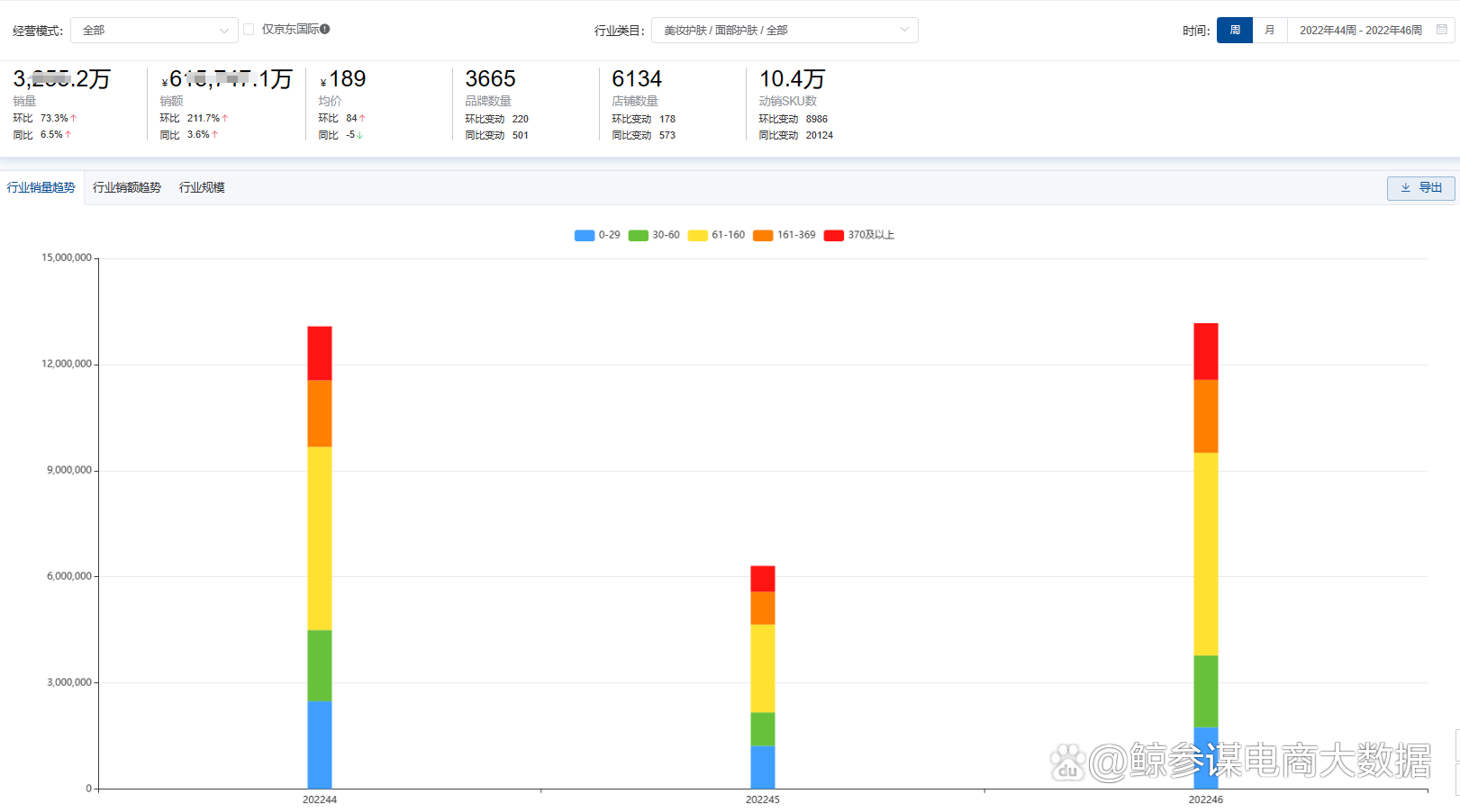Click the red segment of the 202244 bar
1460x812 pixels.
[x=320, y=354]
